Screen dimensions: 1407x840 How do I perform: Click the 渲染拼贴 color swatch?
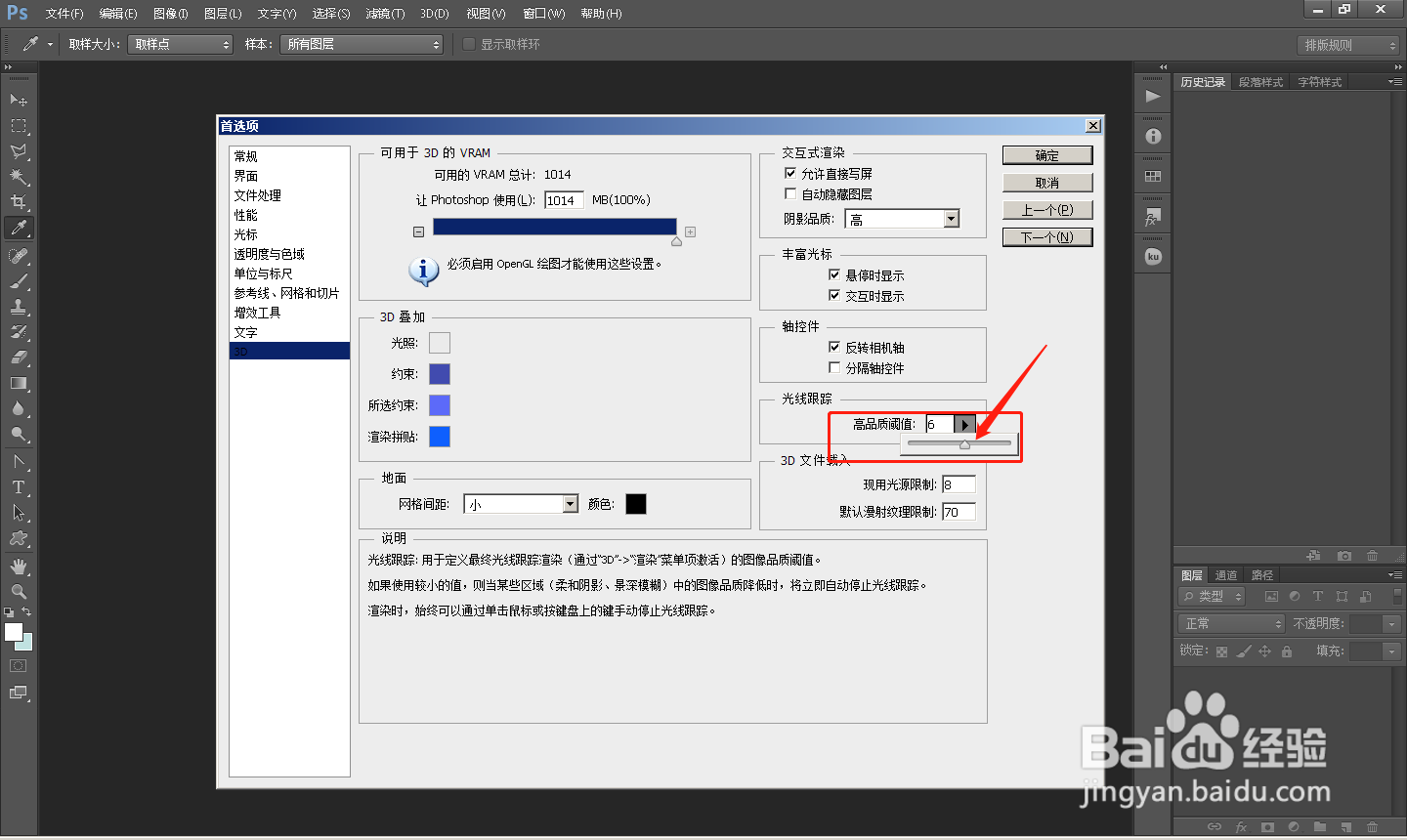(x=440, y=437)
